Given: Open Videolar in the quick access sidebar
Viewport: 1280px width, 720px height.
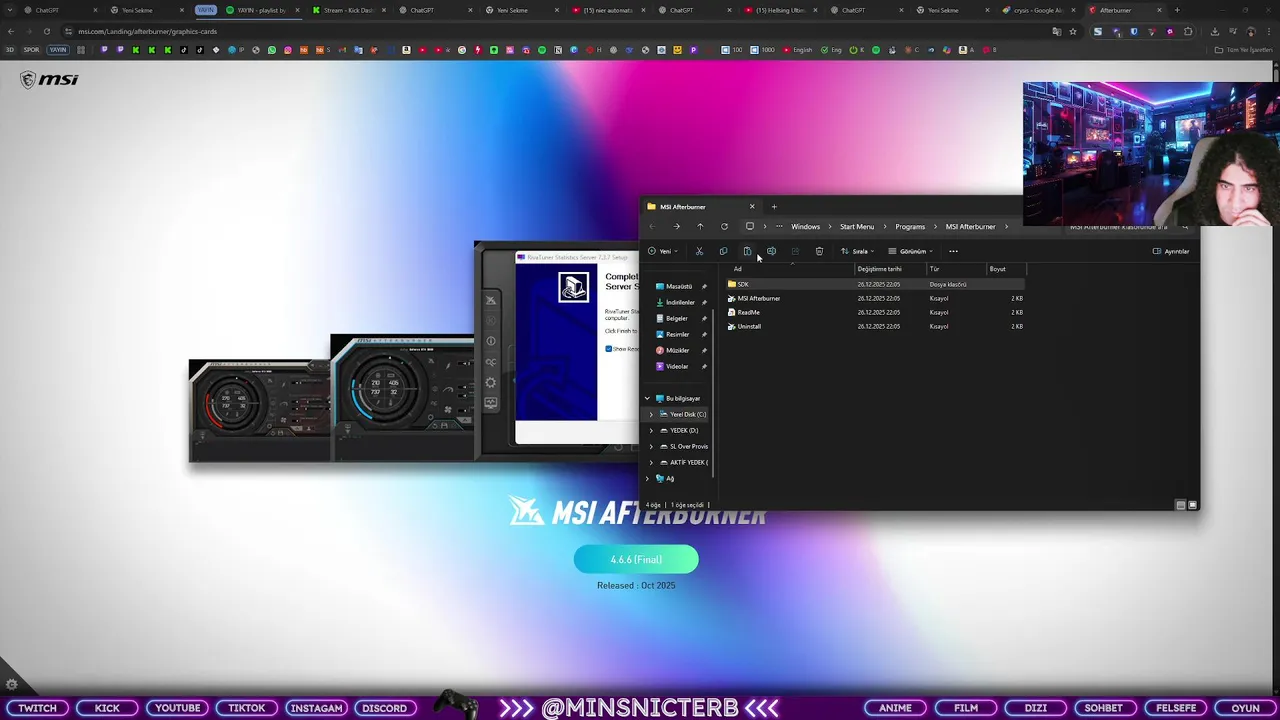Looking at the screenshot, I should pyautogui.click(x=677, y=366).
